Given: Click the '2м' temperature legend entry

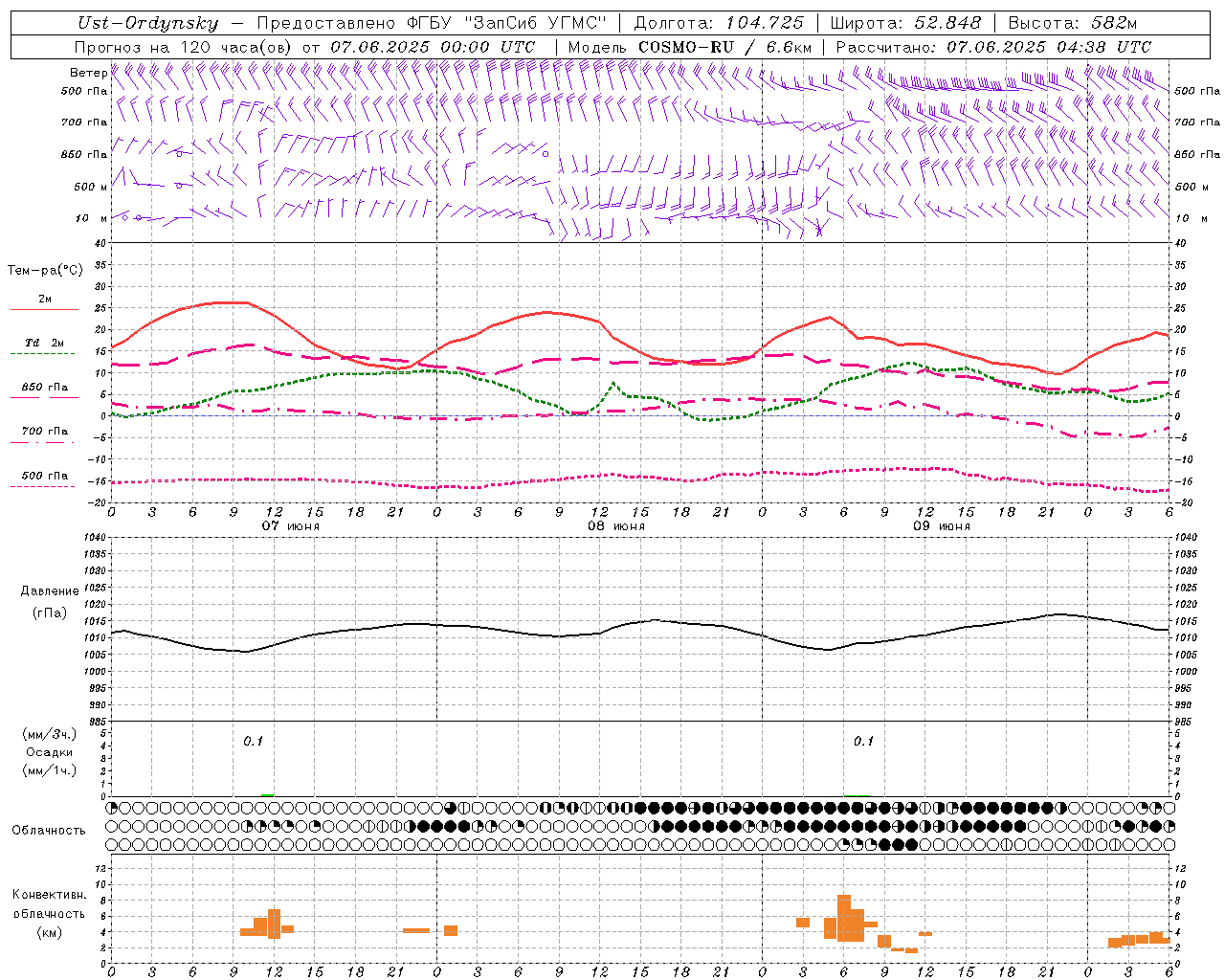Looking at the screenshot, I should (45, 299).
